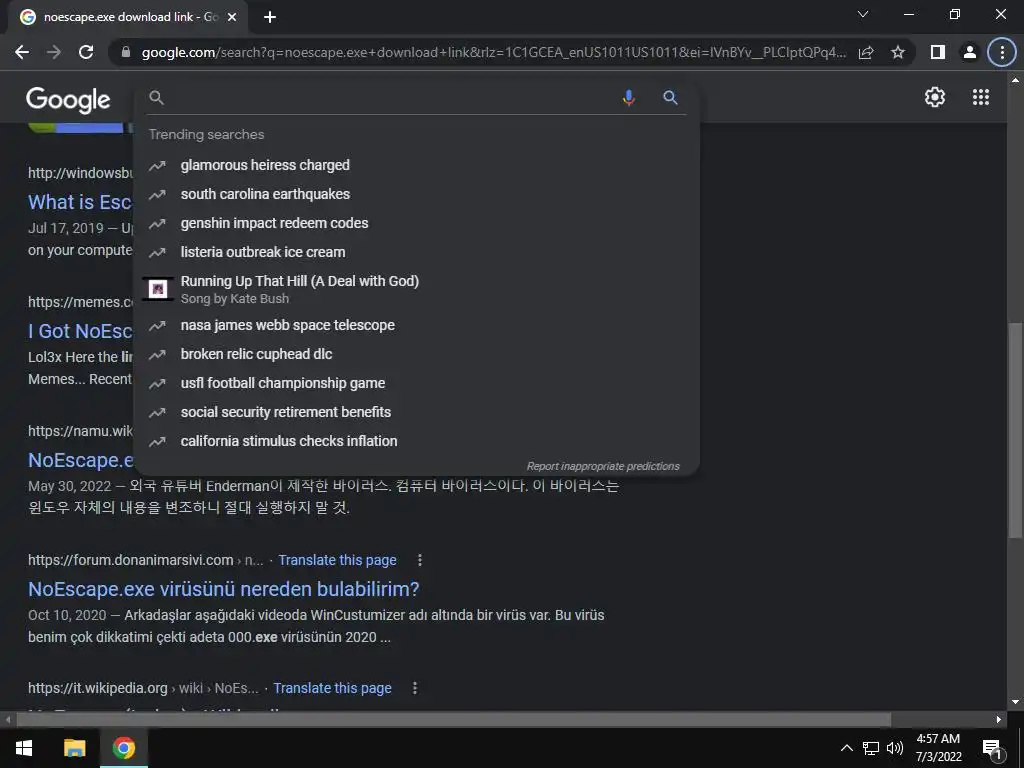Open the 'What is Esc' search result
The height and width of the screenshot is (768, 1024).
click(x=80, y=202)
